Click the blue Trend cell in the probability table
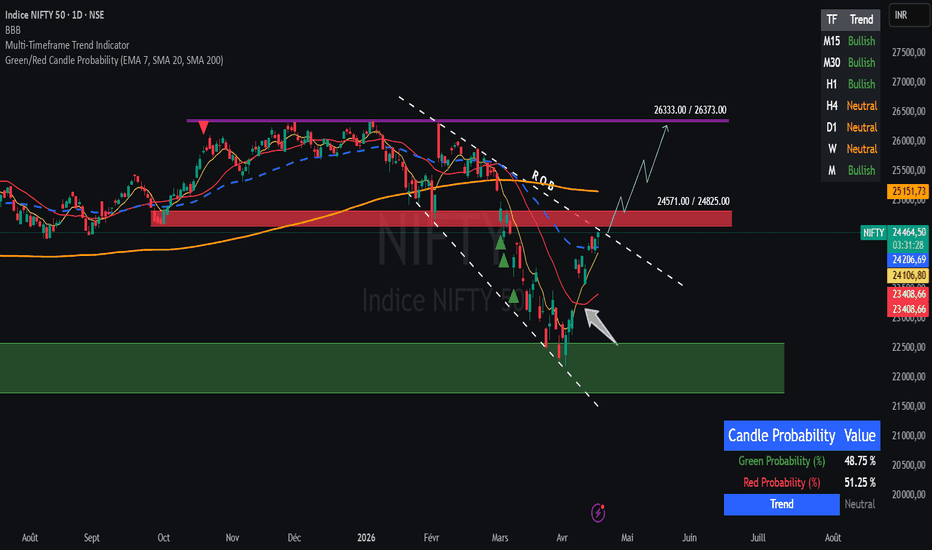 782,504
